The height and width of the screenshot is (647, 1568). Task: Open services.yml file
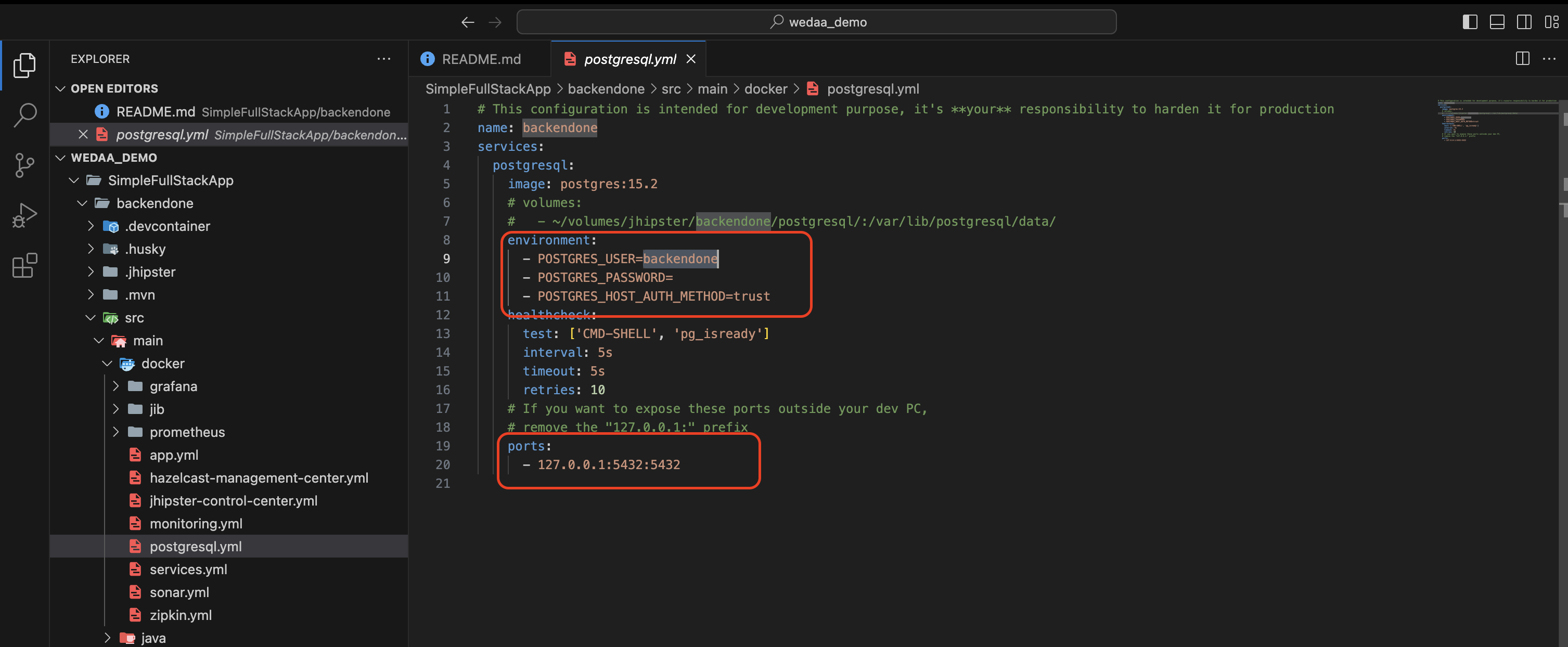[228, 569]
